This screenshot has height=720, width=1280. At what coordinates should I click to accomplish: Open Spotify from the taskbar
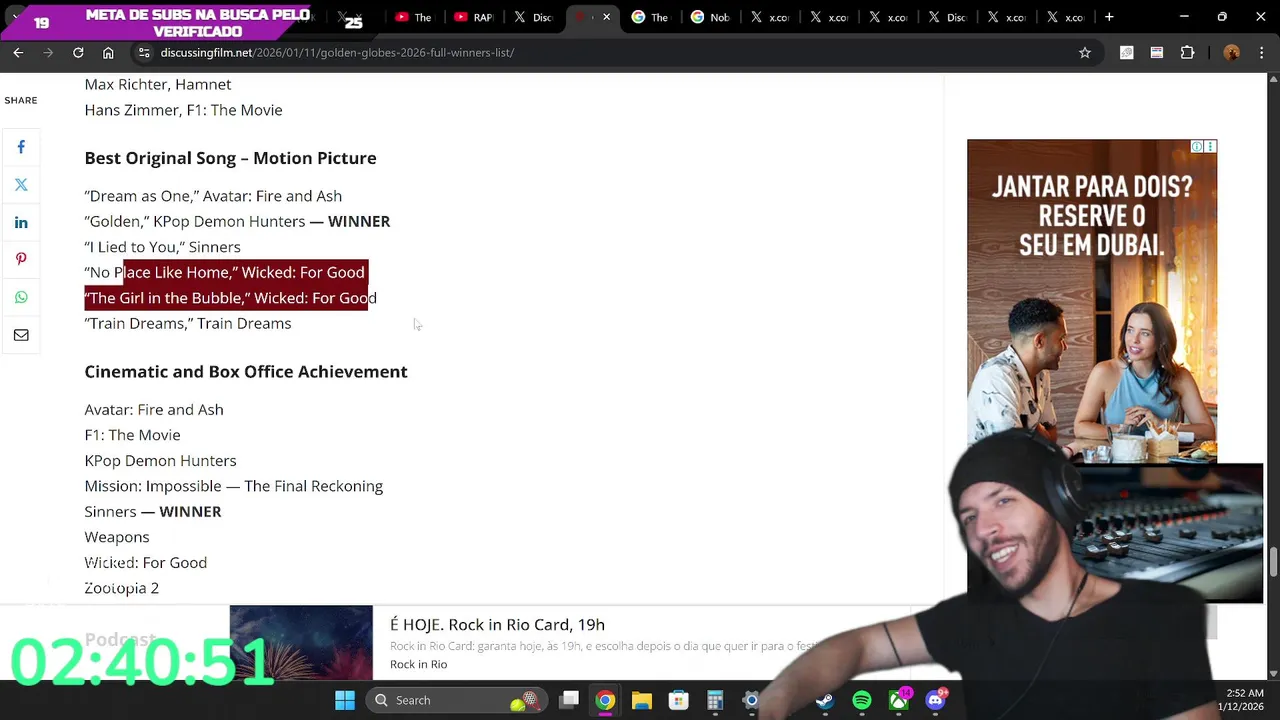point(862,700)
